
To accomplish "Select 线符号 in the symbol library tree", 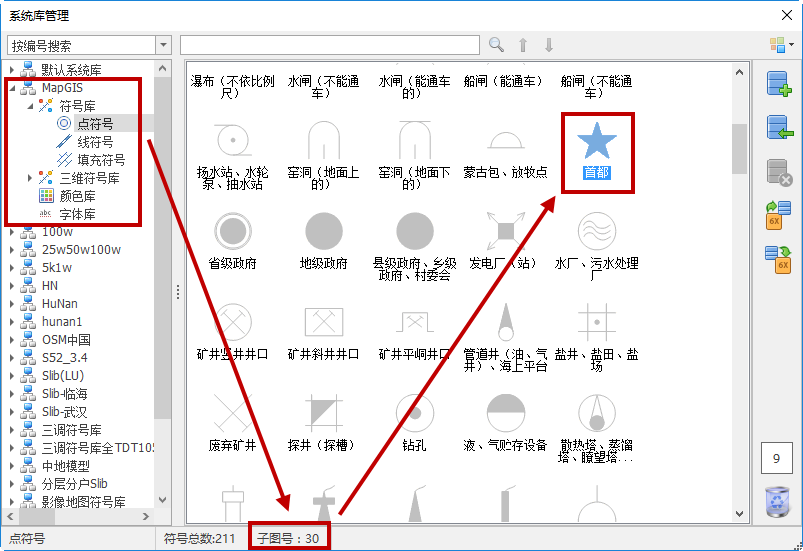I will [x=95, y=142].
